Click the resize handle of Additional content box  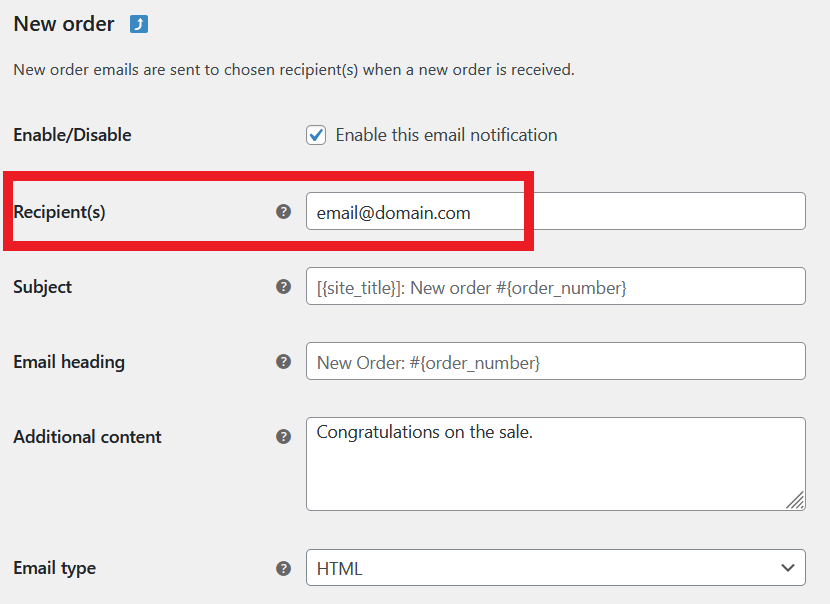[796, 501]
